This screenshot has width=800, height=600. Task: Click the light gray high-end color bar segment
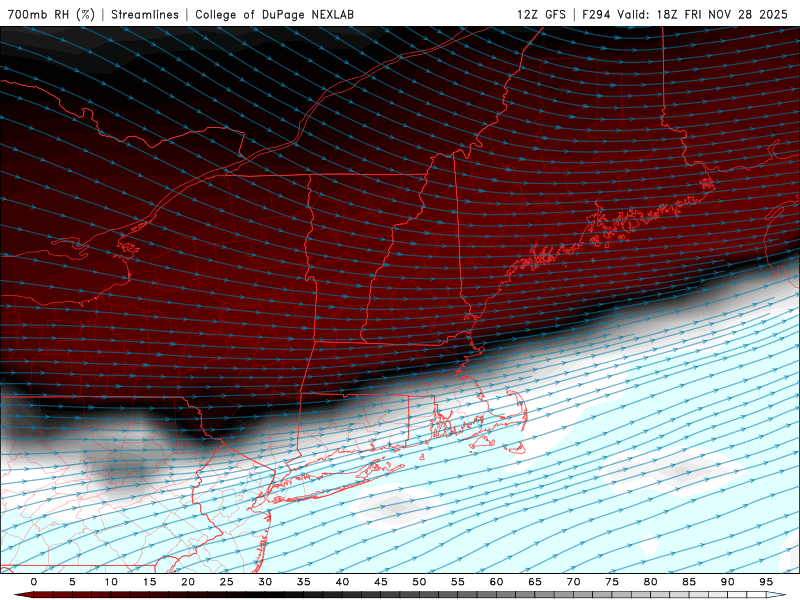point(776,595)
